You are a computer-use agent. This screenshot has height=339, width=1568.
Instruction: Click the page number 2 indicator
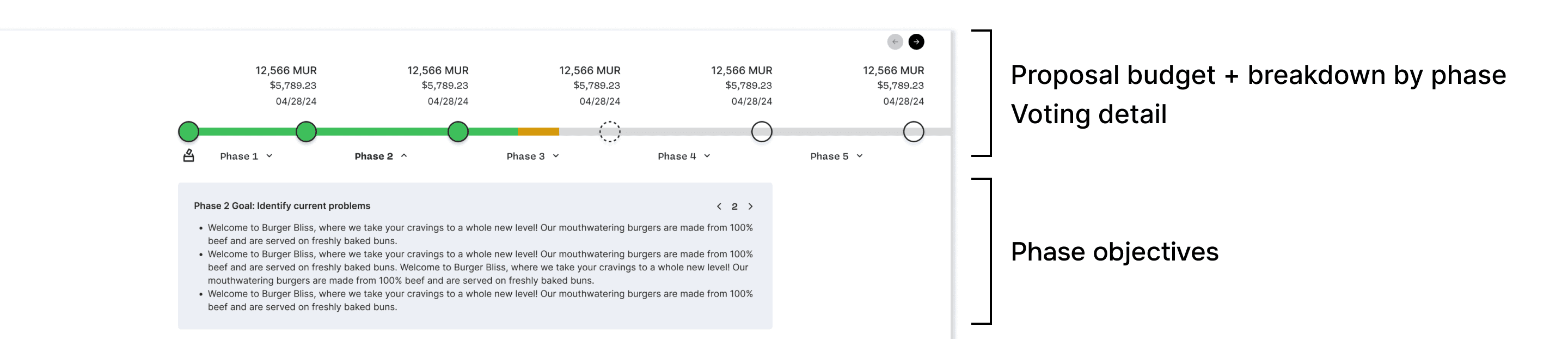tap(734, 206)
